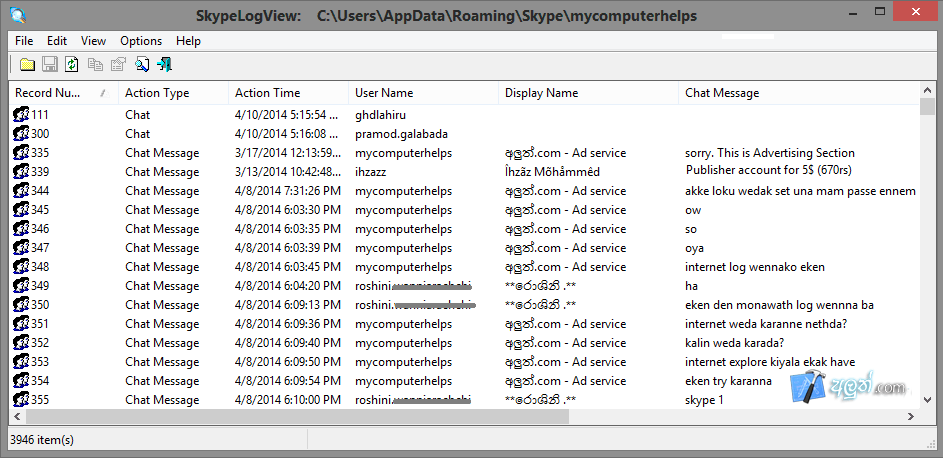Viewport: 943px width, 458px height.
Task: Click the record icon of row 349
Action: point(21,285)
